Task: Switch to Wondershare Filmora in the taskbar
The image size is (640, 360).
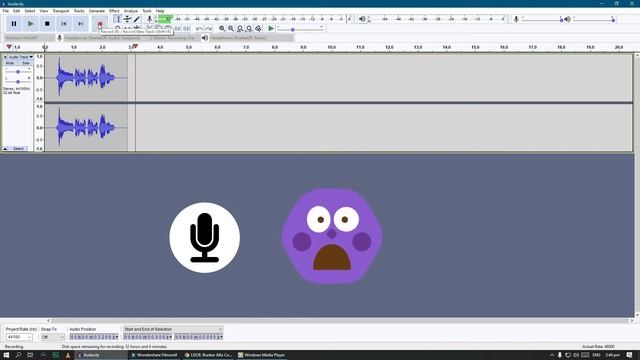Action: 154,355
